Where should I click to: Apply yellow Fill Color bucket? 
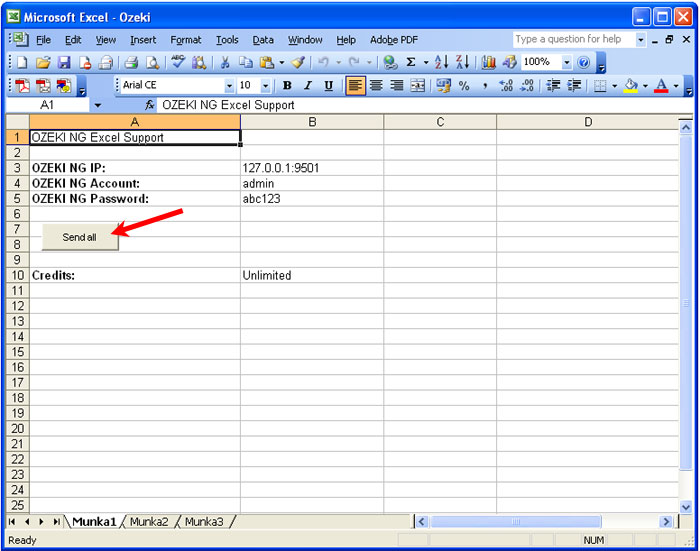point(631,86)
